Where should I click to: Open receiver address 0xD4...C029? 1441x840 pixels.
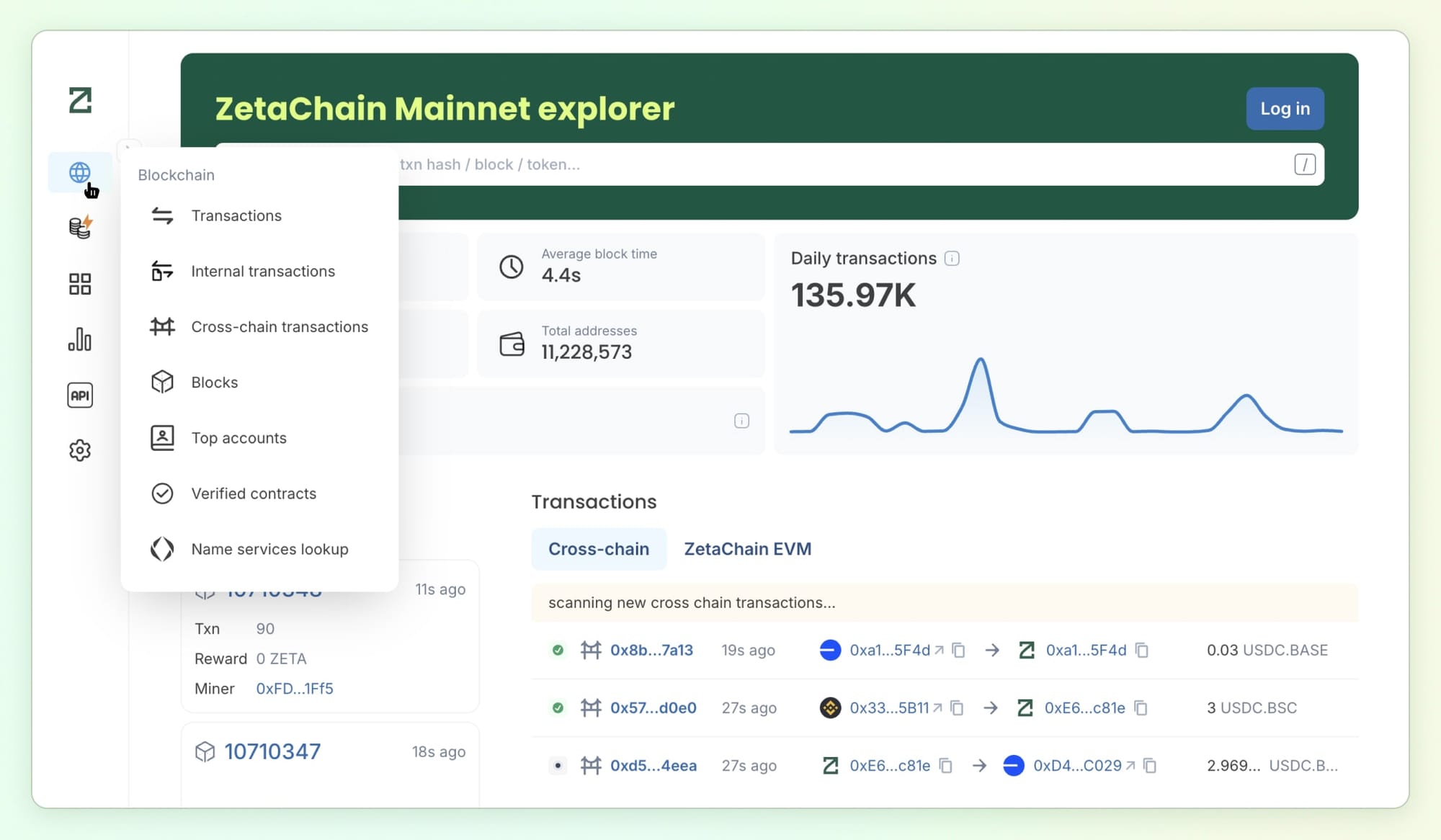coord(1084,765)
